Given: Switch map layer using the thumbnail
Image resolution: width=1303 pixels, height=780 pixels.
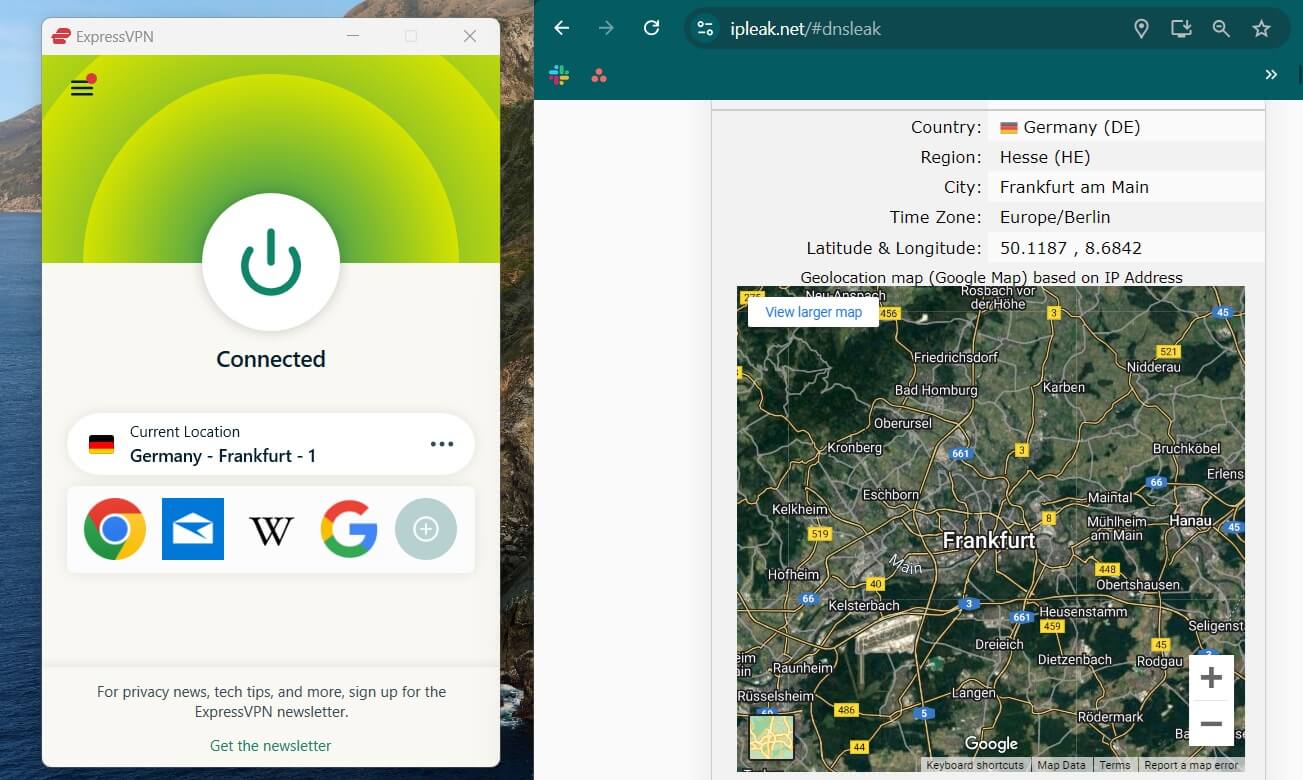Looking at the screenshot, I should pos(771,737).
